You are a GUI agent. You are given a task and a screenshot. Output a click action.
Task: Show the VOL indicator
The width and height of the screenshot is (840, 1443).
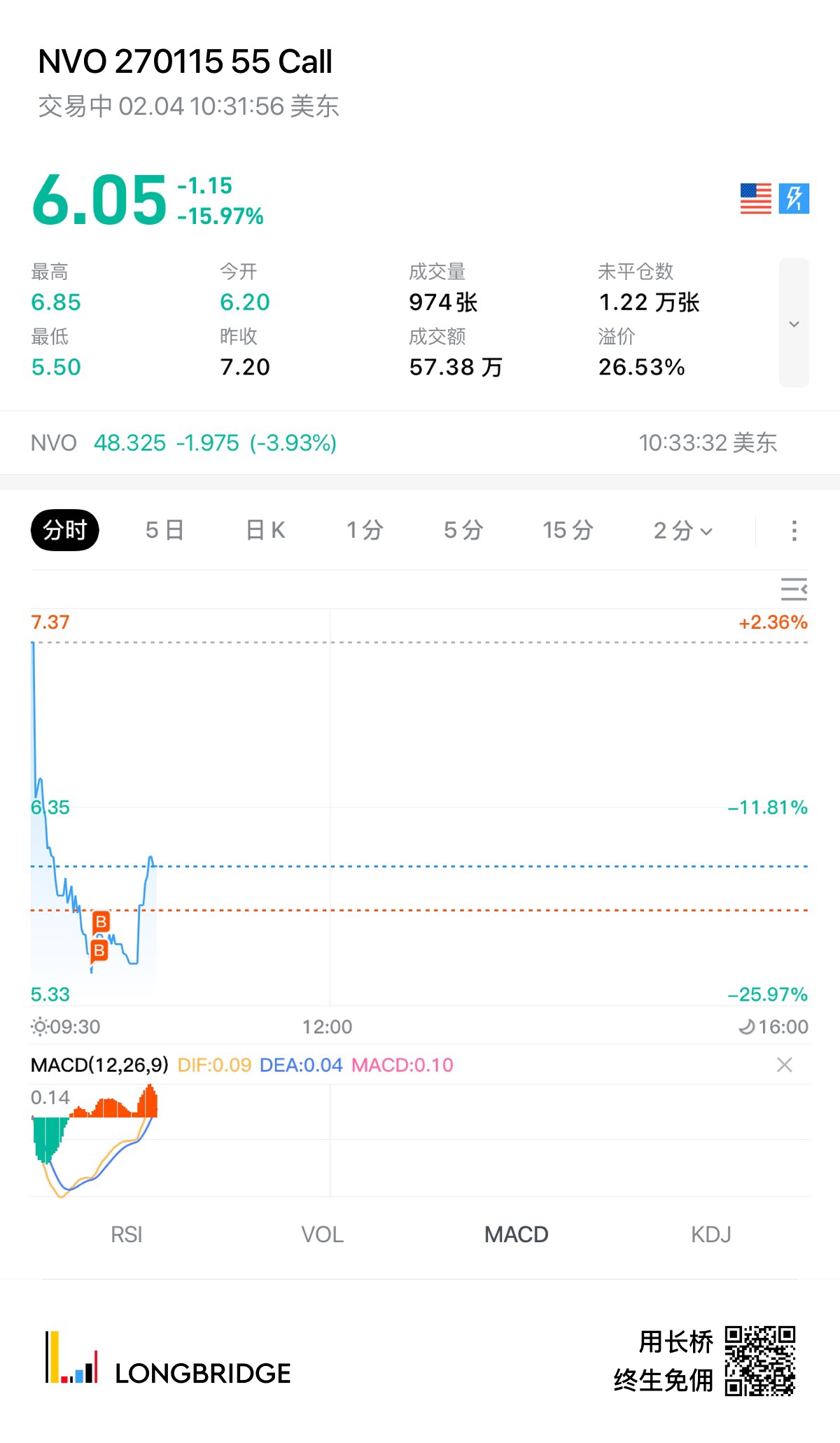click(x=322, y=1234)
